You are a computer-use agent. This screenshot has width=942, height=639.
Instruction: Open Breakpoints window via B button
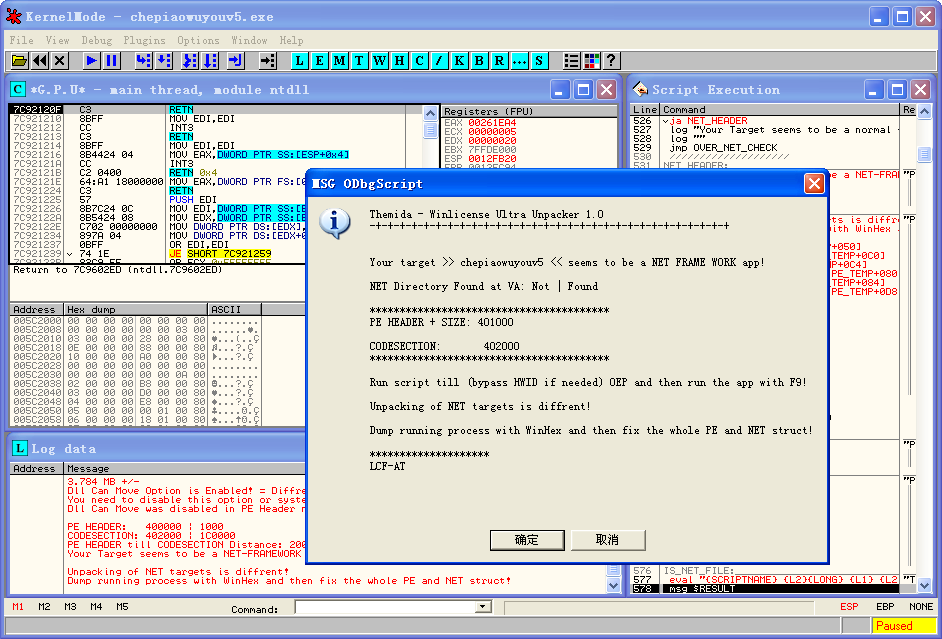coord(479,60)
